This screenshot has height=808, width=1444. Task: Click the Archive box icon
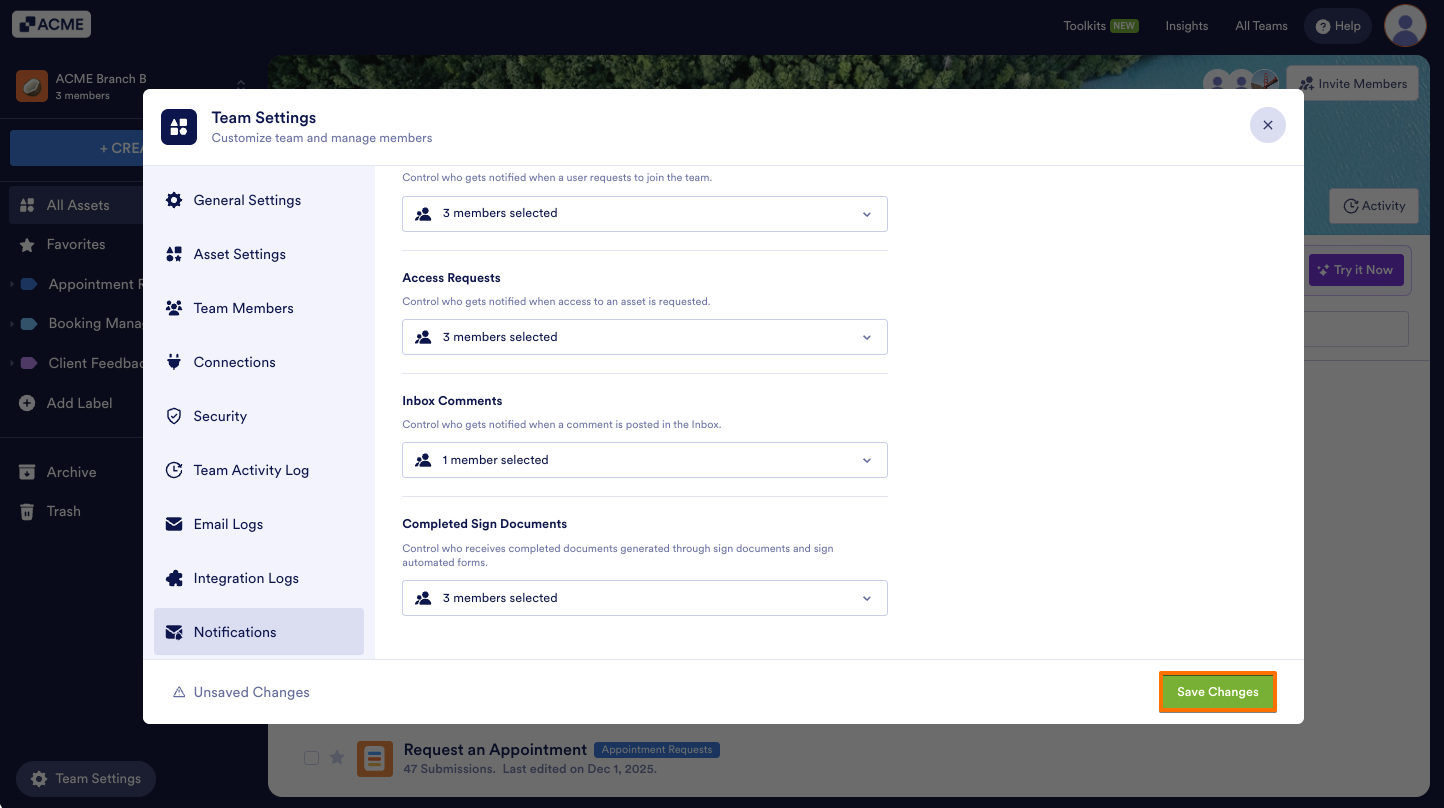pos(27,472)
